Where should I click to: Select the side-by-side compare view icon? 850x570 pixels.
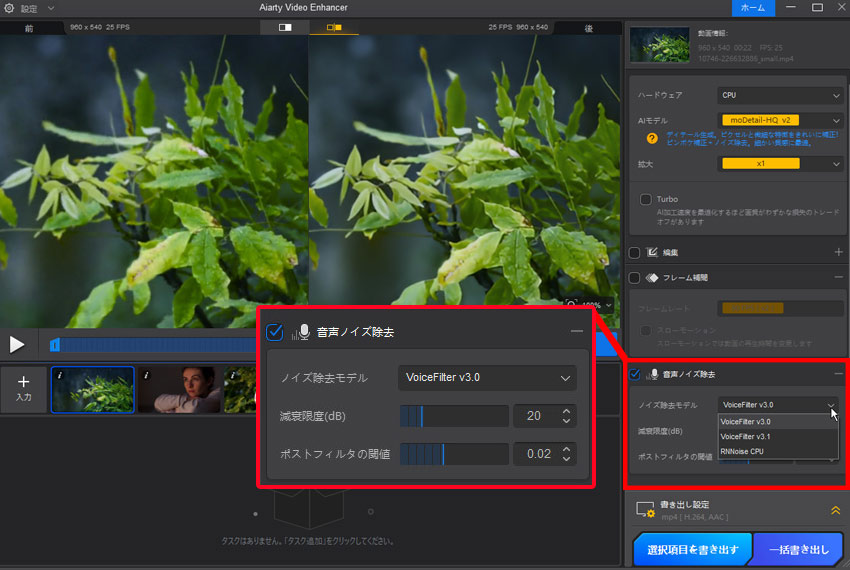tap(334, 27)
